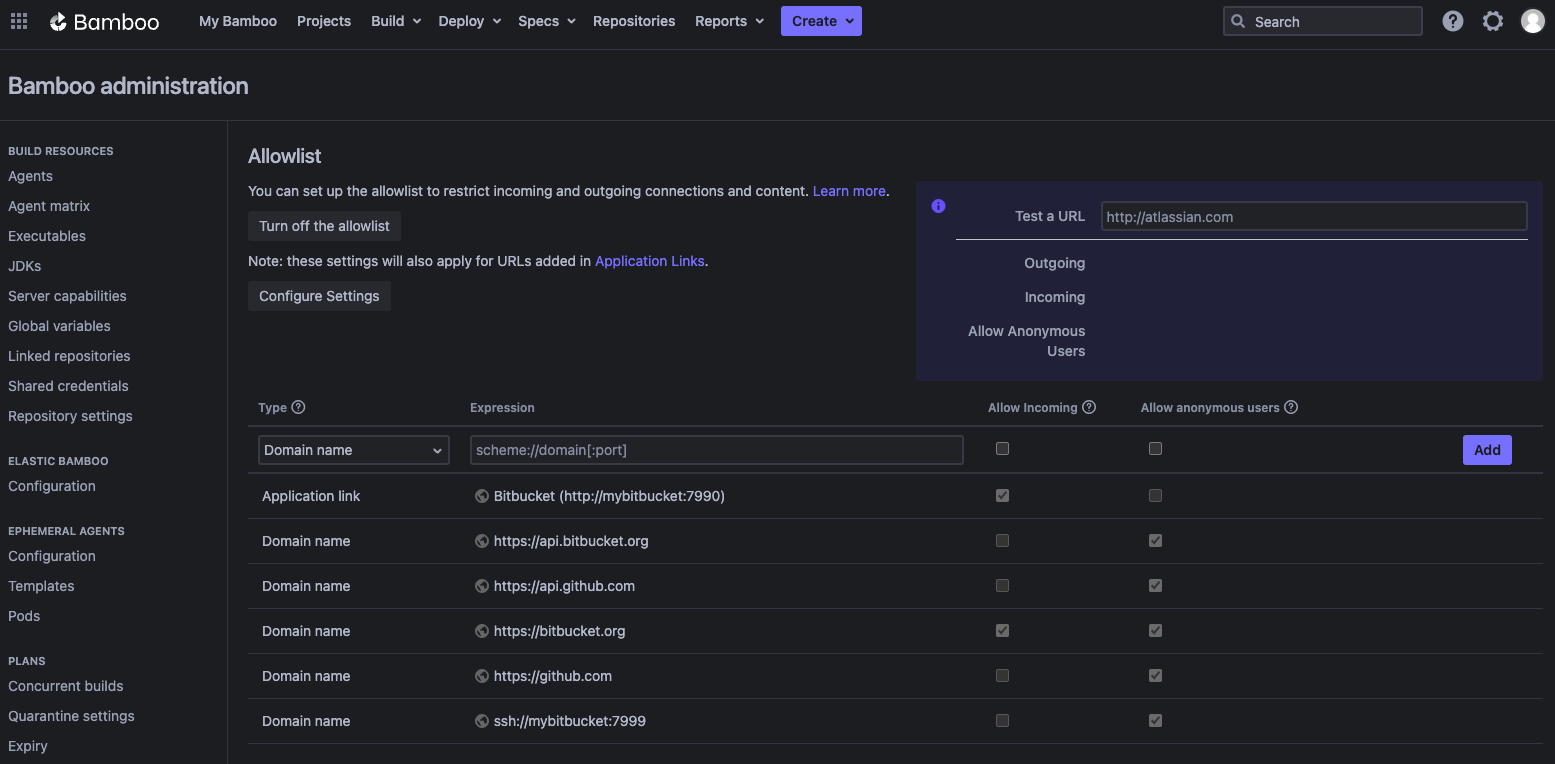Toggle anonymous users checkbox for https://api.github.com
The image size is (1555, 764).
(x=1155, y=585)
